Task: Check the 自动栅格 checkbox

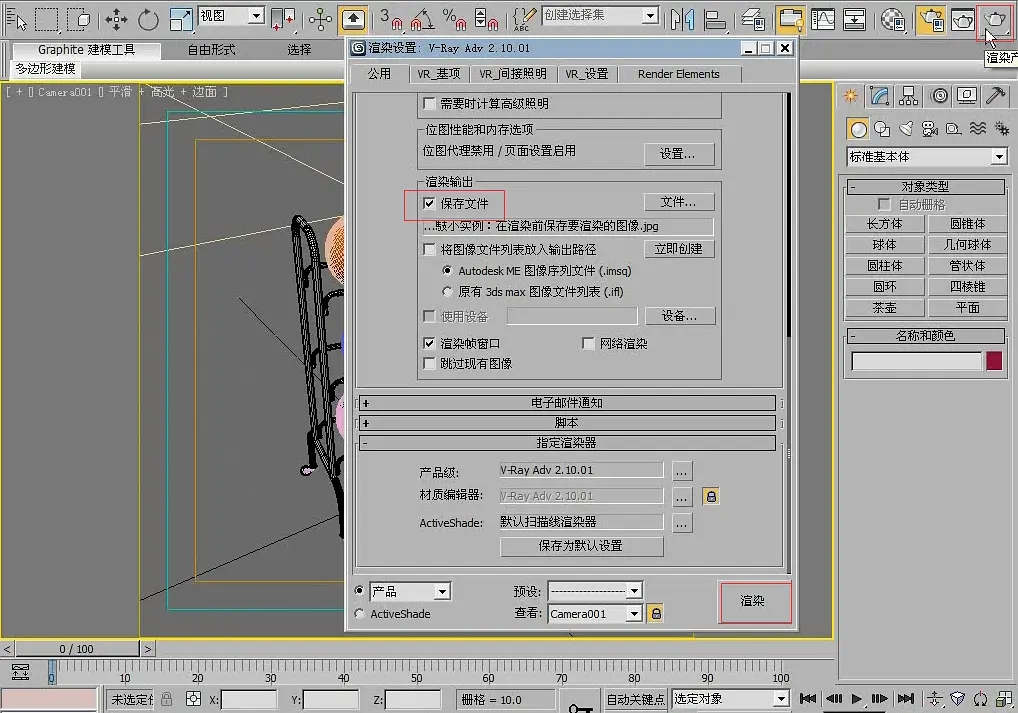Action: pyautogui.click(x=884, y=205)
